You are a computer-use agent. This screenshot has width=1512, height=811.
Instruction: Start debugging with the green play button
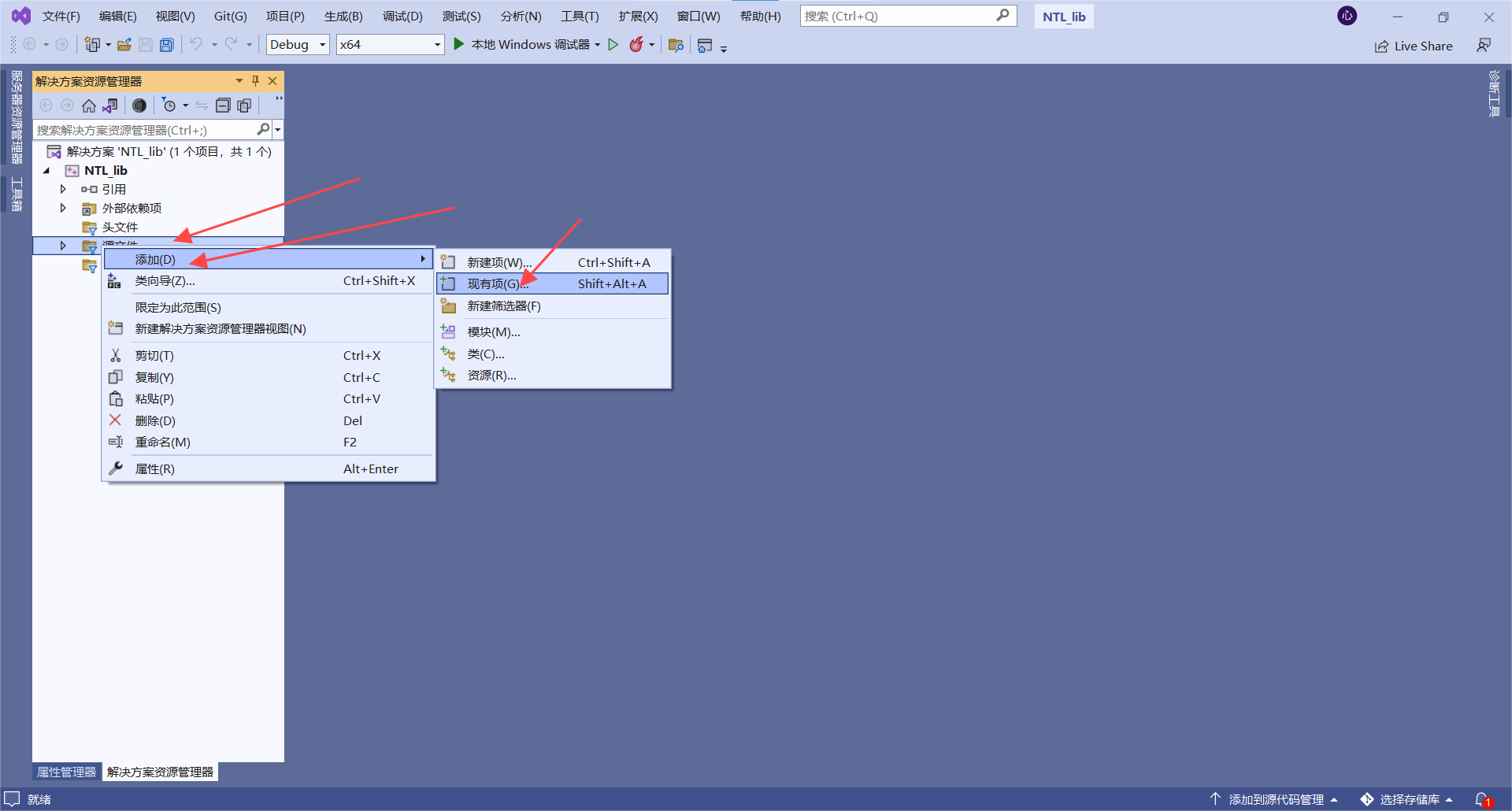tap(459, 44)
